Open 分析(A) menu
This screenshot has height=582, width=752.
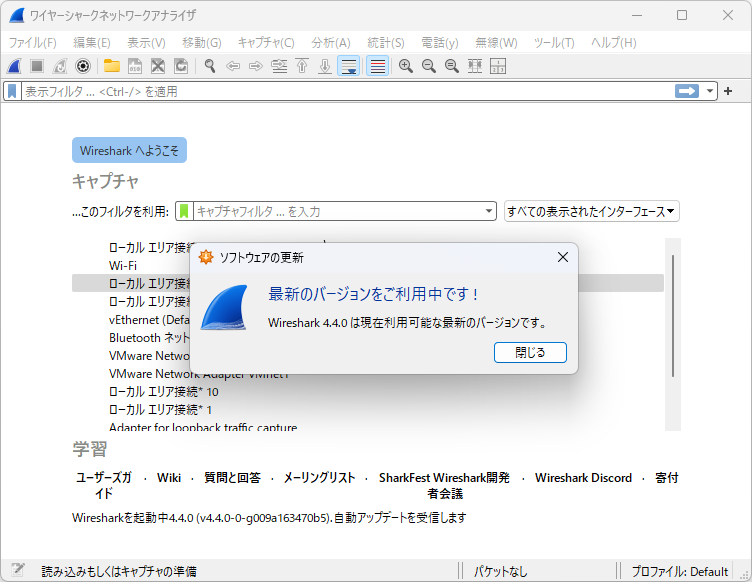click(331, 43)
